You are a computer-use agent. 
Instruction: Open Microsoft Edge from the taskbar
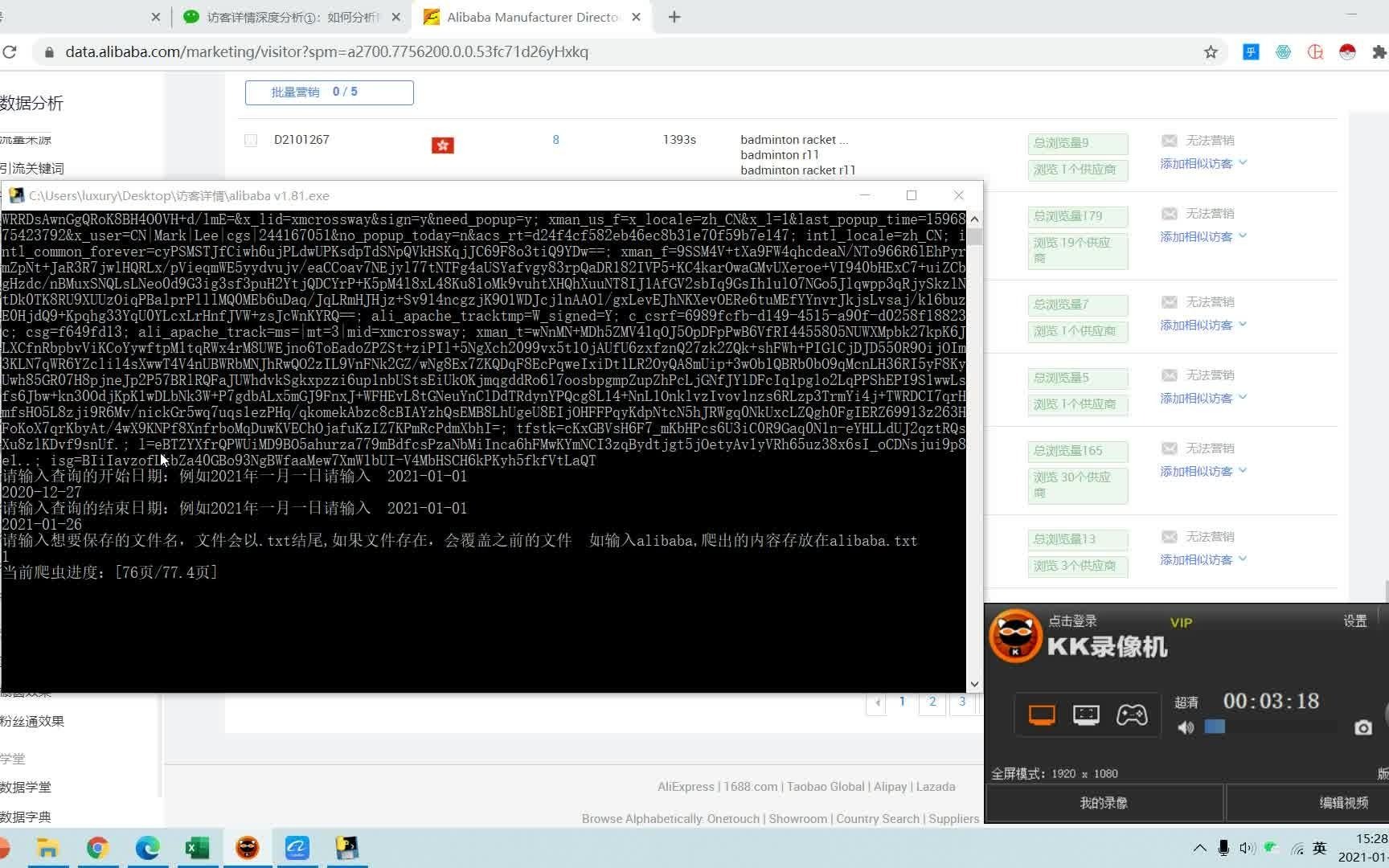[147, 848]
